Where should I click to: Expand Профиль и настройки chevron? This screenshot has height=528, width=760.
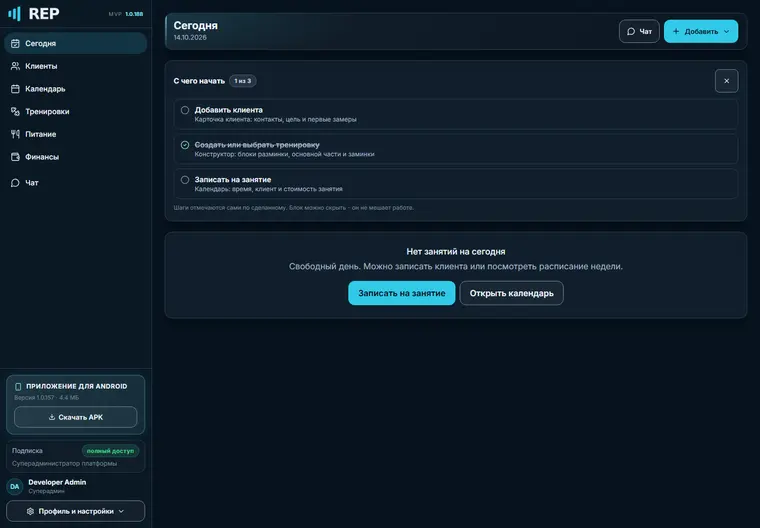[121, 511]
